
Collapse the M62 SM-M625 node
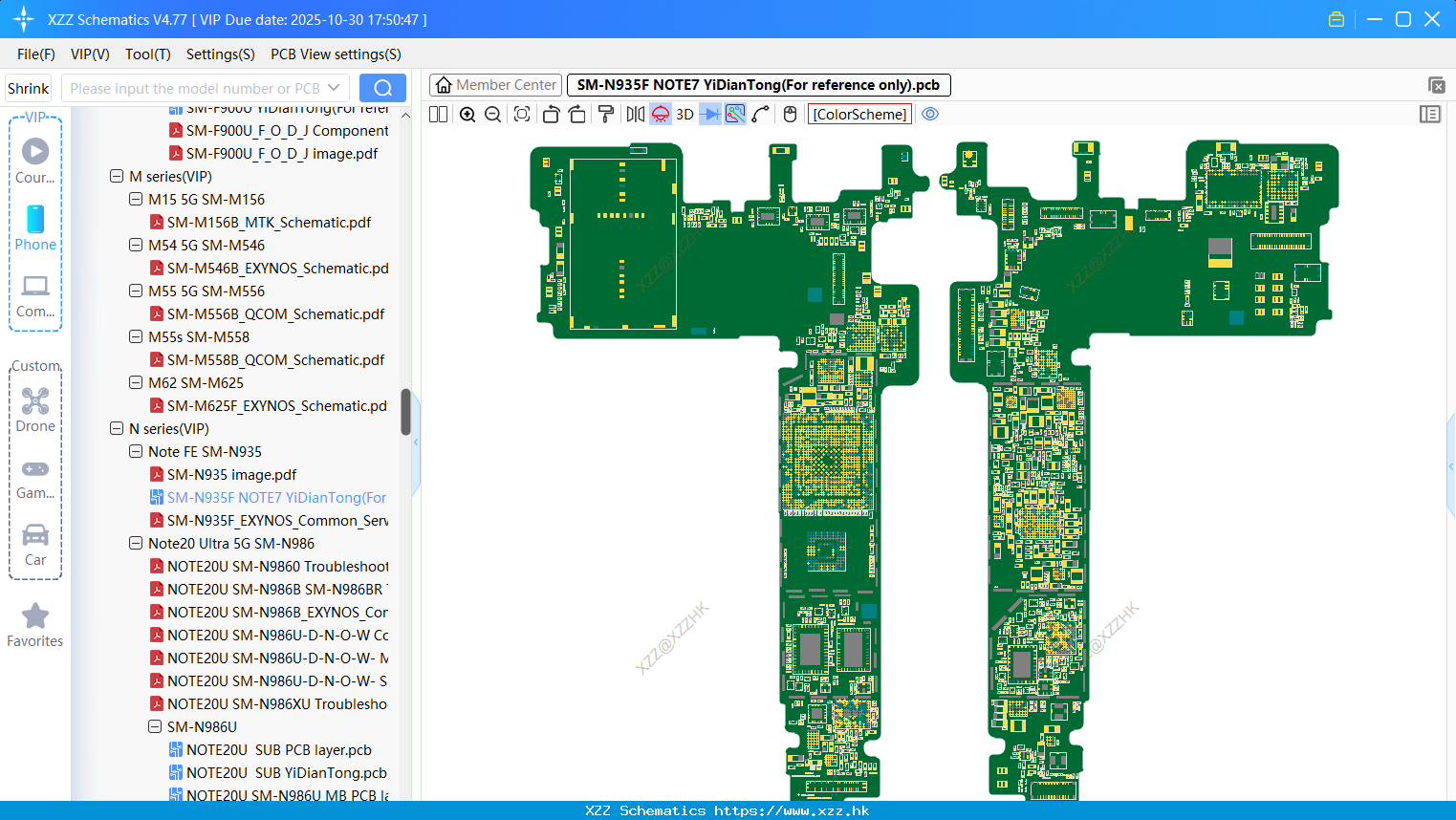pyautogui.click(x=136, y=382)
